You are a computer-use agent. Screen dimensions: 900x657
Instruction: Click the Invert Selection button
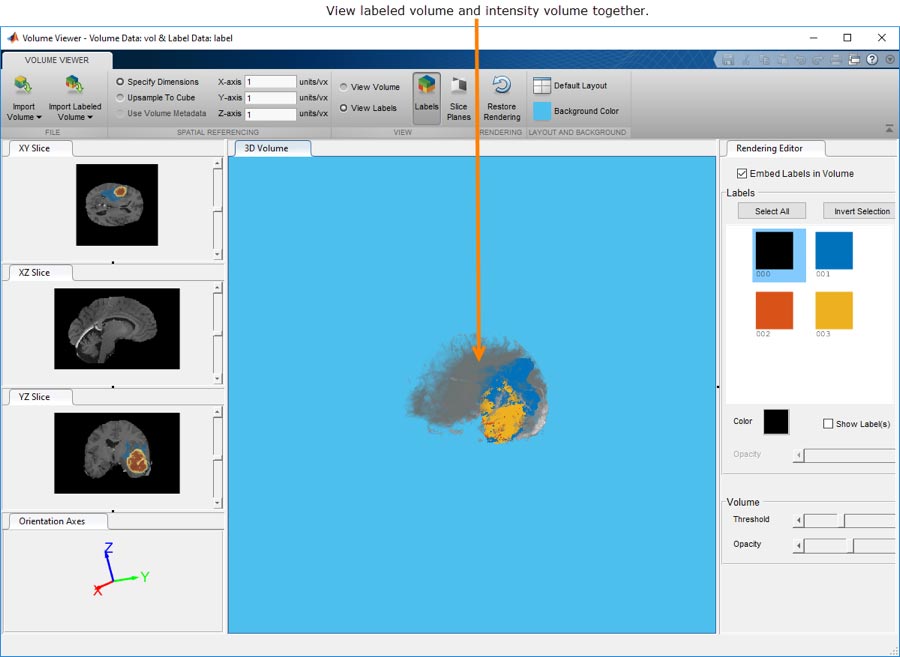click(860, 211)
